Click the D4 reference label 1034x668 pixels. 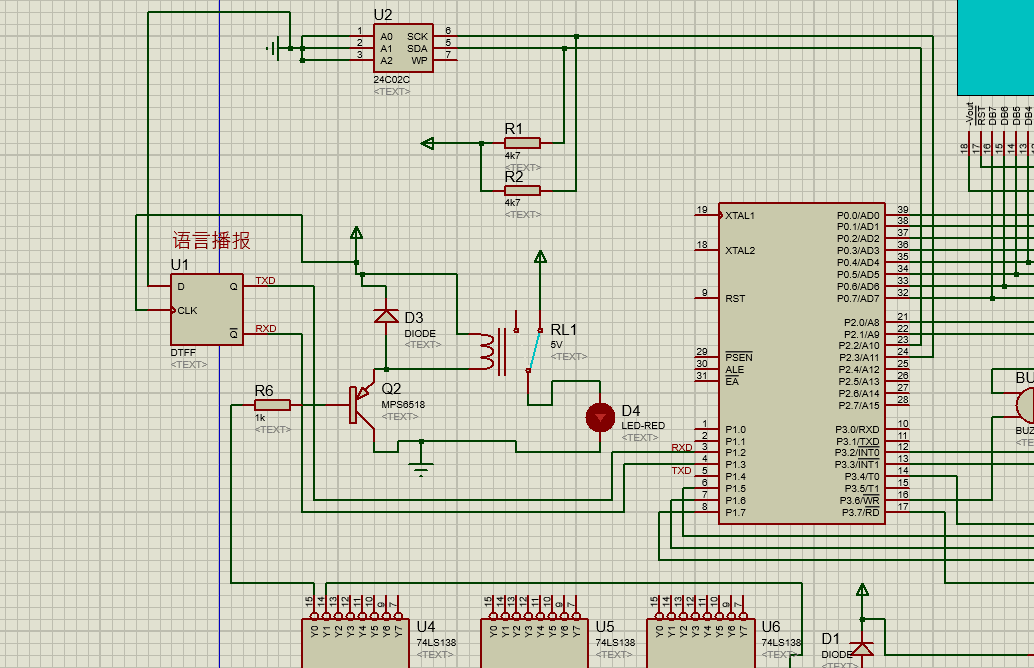coord(631,411)
